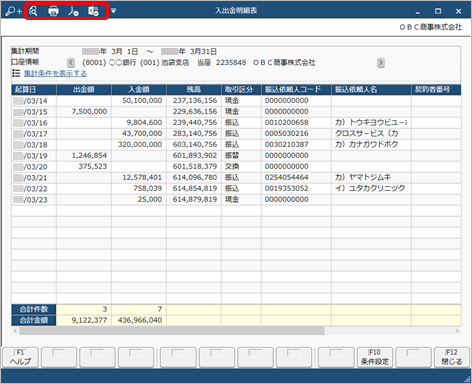Select the 25,000 deposit cell
This screenshot has width=472, height=384.
[139, 200]
